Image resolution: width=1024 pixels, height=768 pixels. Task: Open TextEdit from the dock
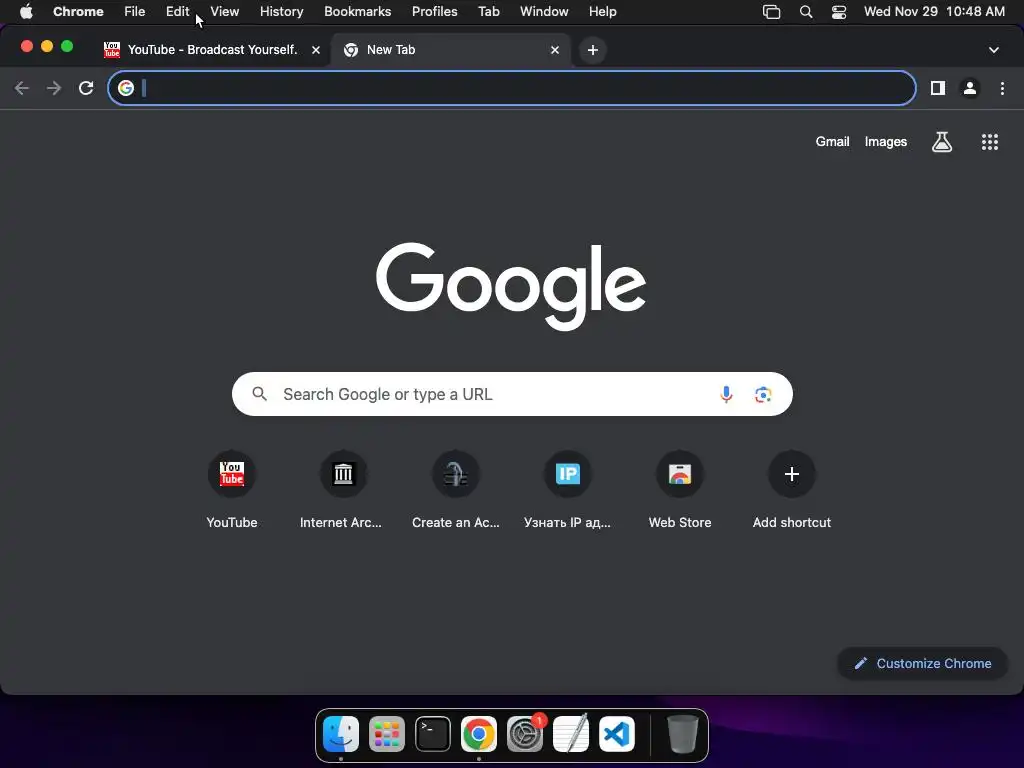pyautogui.click(x=571, y=734)
